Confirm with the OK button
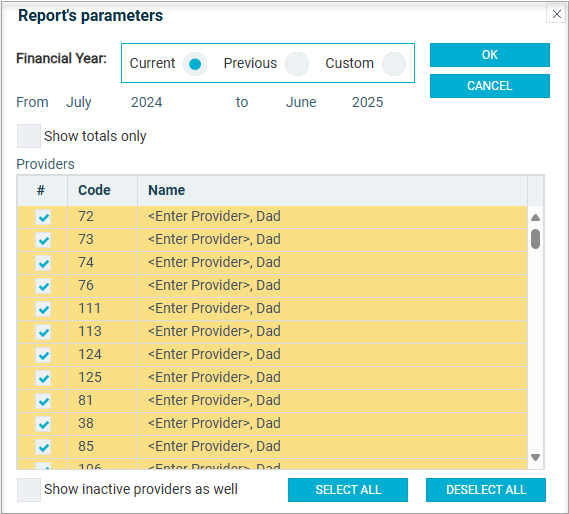 (490, 55)
